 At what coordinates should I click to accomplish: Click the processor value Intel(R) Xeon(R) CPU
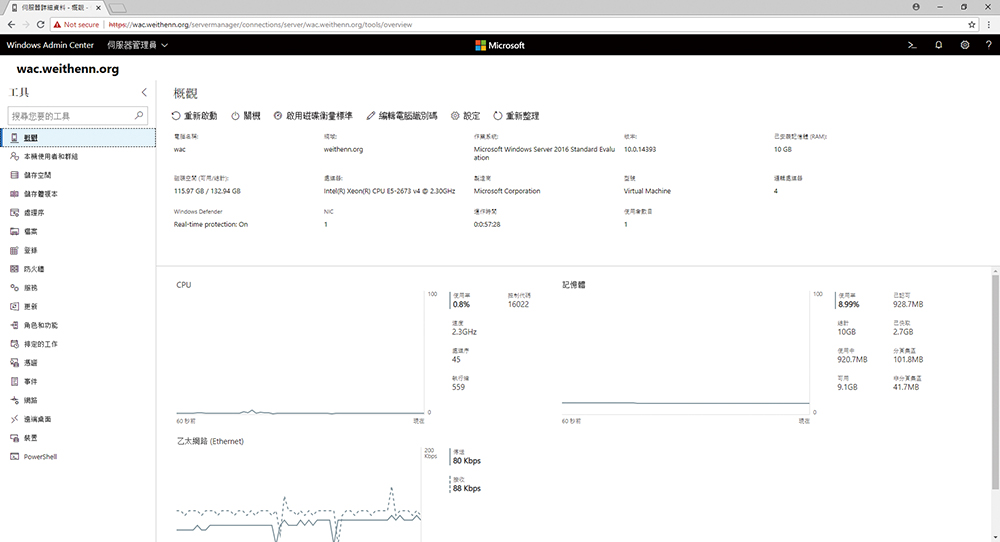389,191
